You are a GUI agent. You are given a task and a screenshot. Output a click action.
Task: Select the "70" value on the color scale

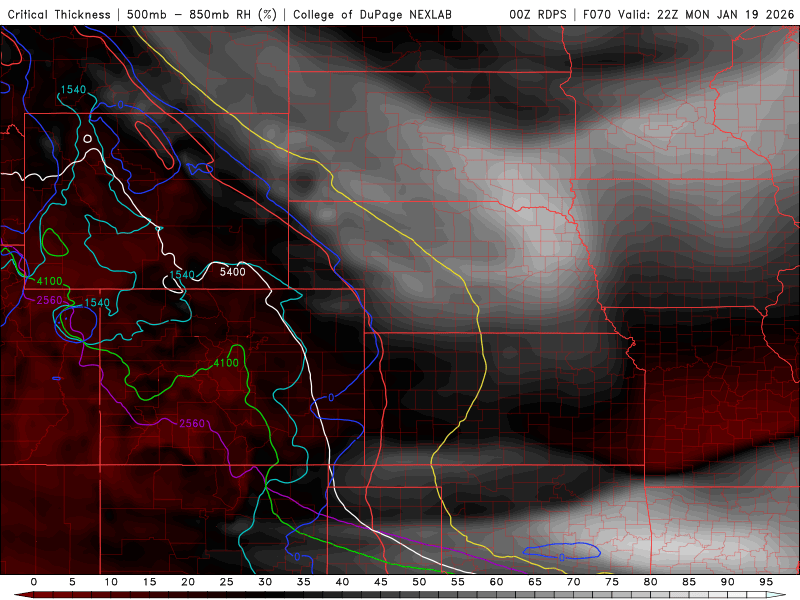573,582
